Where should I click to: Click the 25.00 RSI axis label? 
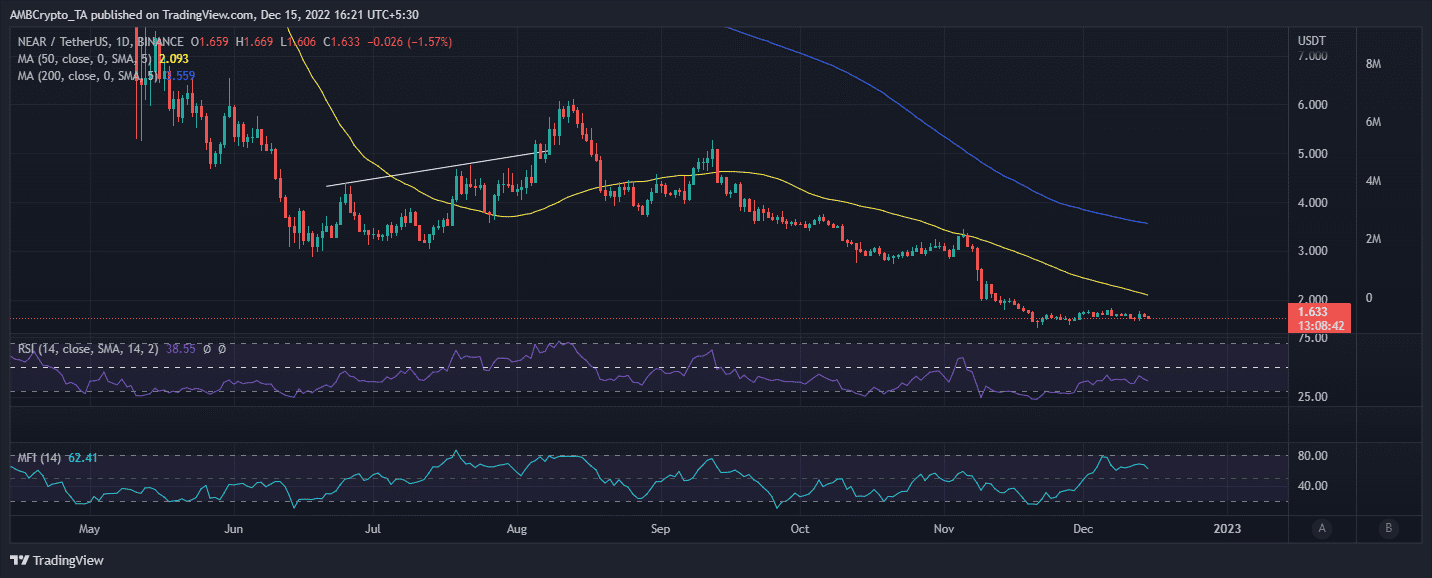[1314, 397]
